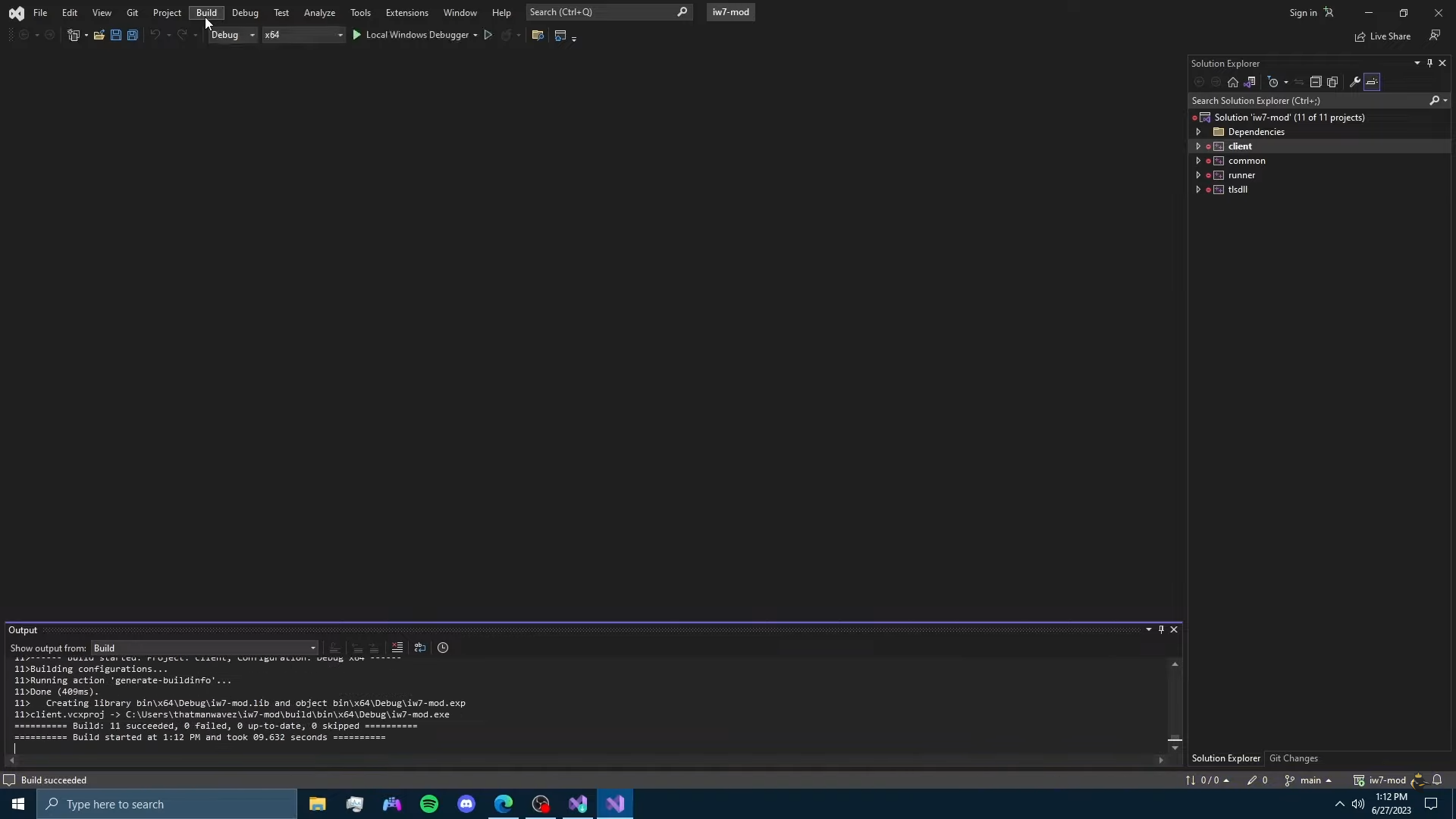
Task: Click the Home icon in Solution Explorer
Action: 1233,82
